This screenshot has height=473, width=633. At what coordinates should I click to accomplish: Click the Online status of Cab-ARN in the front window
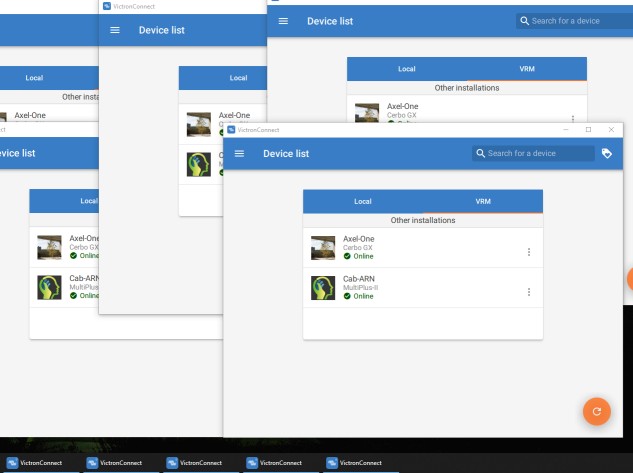click(363, 296)
